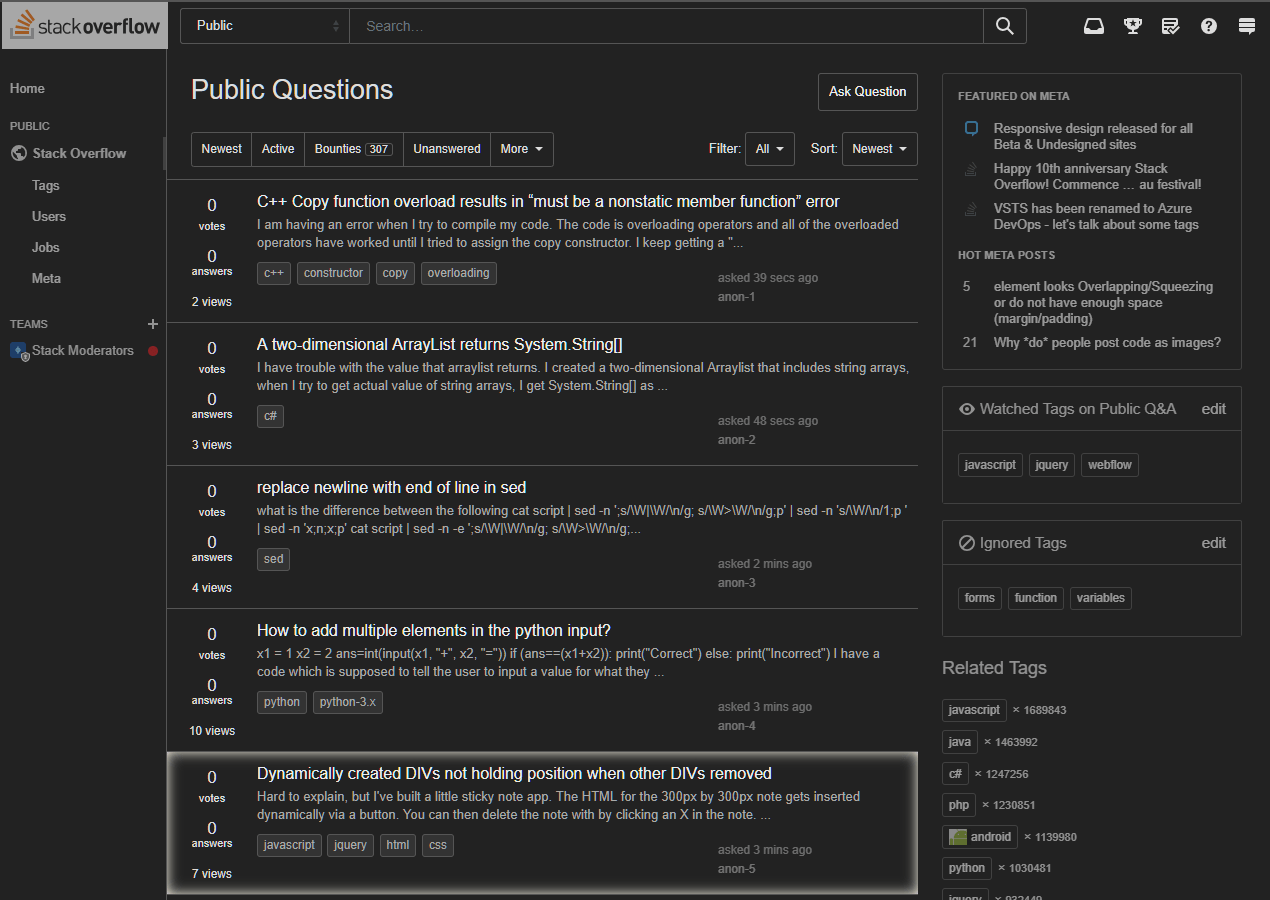
Task: Click the help question mark icon
Action: [x=1209, y=26]
